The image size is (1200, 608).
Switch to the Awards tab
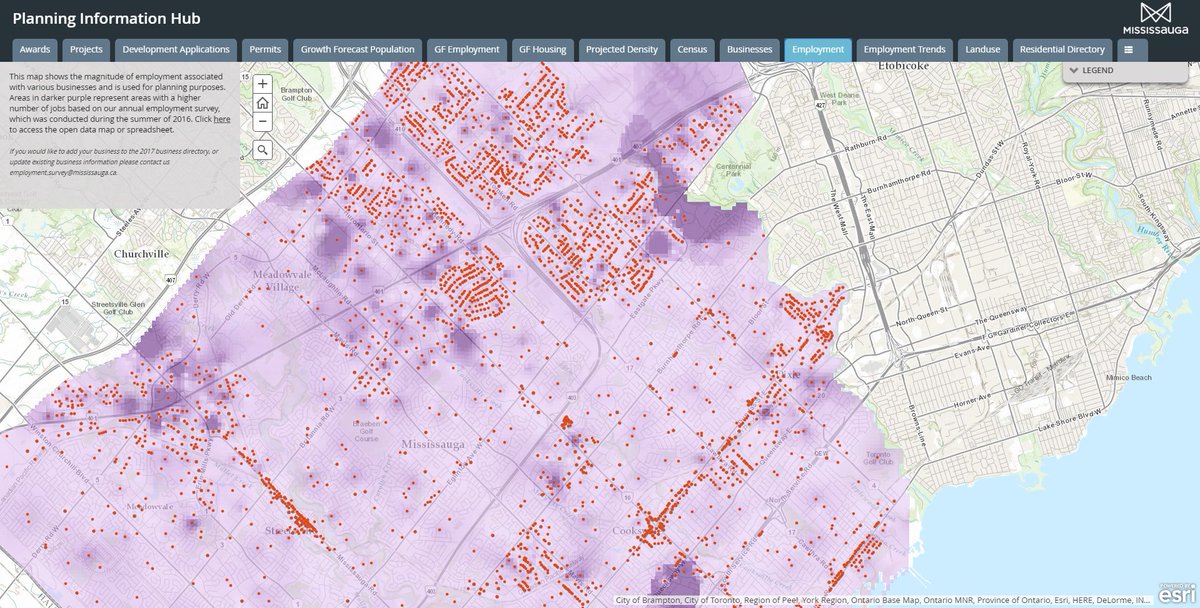click(x=35, y=49)
